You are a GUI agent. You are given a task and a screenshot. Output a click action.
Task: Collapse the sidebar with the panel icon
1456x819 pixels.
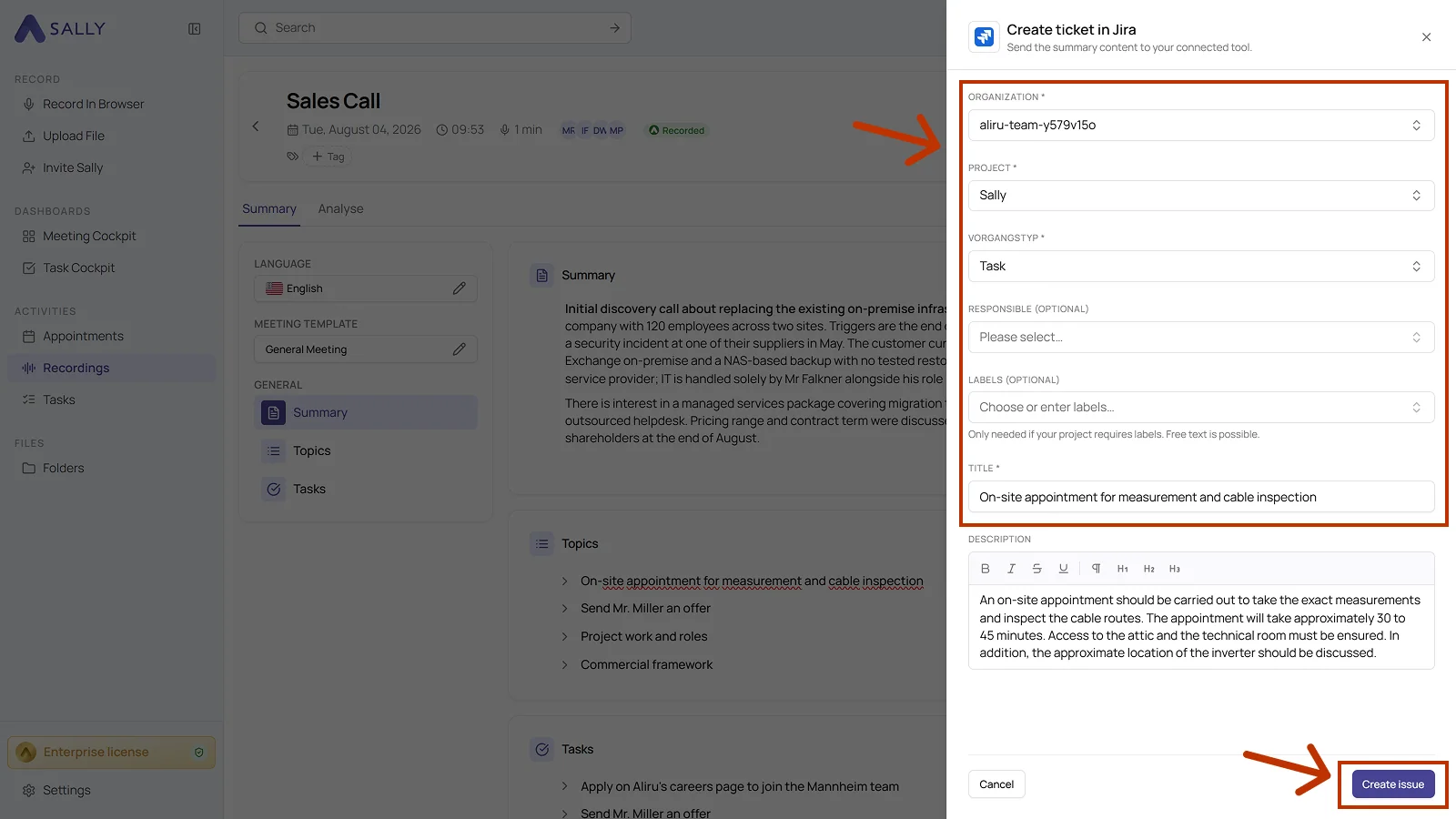coord(195,29)
